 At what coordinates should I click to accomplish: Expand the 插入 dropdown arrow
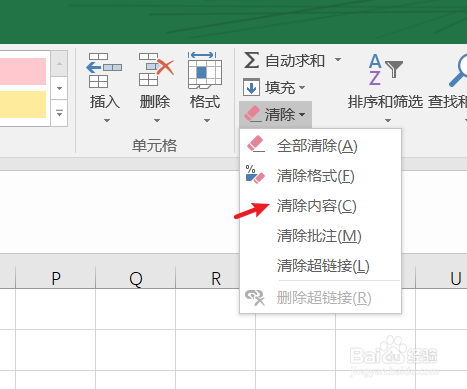pyautogui.click(x=107, y=120)
